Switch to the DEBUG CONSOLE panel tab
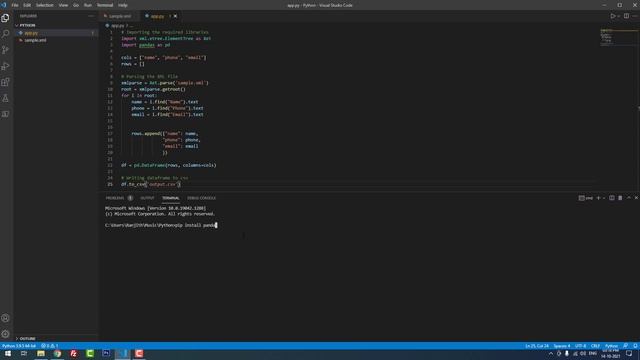640x360 pixels. 201,198
